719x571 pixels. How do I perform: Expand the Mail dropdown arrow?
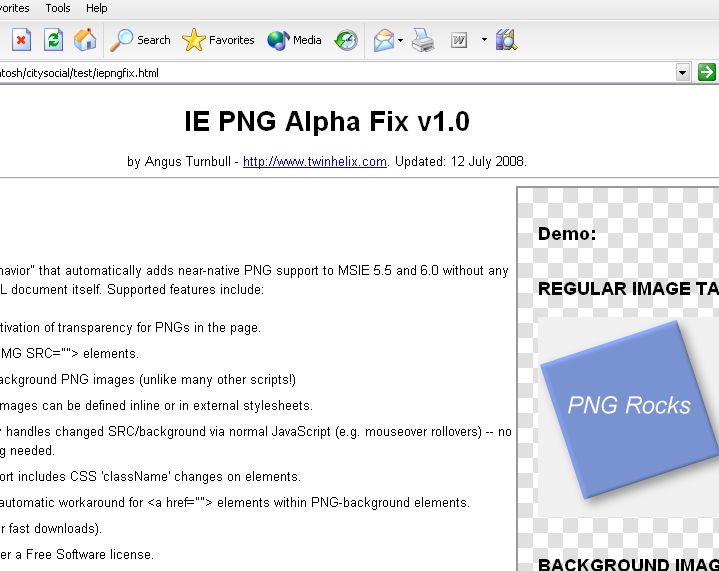[x=400, y=40]
